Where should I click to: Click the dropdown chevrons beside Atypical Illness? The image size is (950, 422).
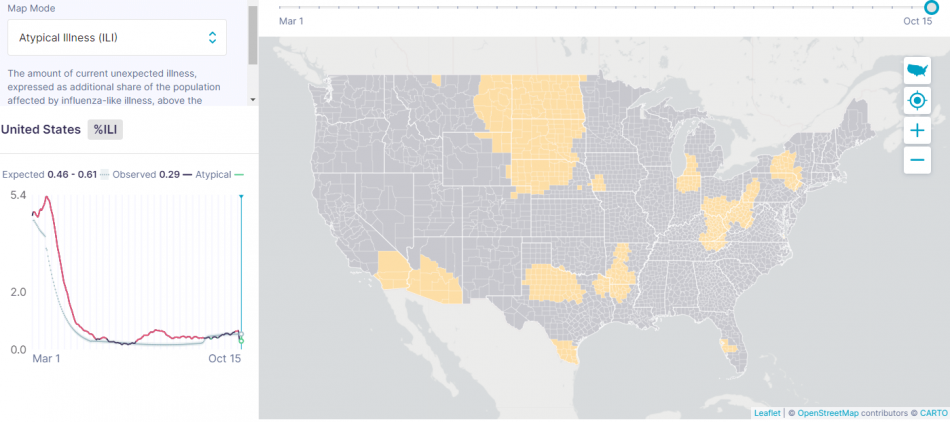[x=212, y=38]
